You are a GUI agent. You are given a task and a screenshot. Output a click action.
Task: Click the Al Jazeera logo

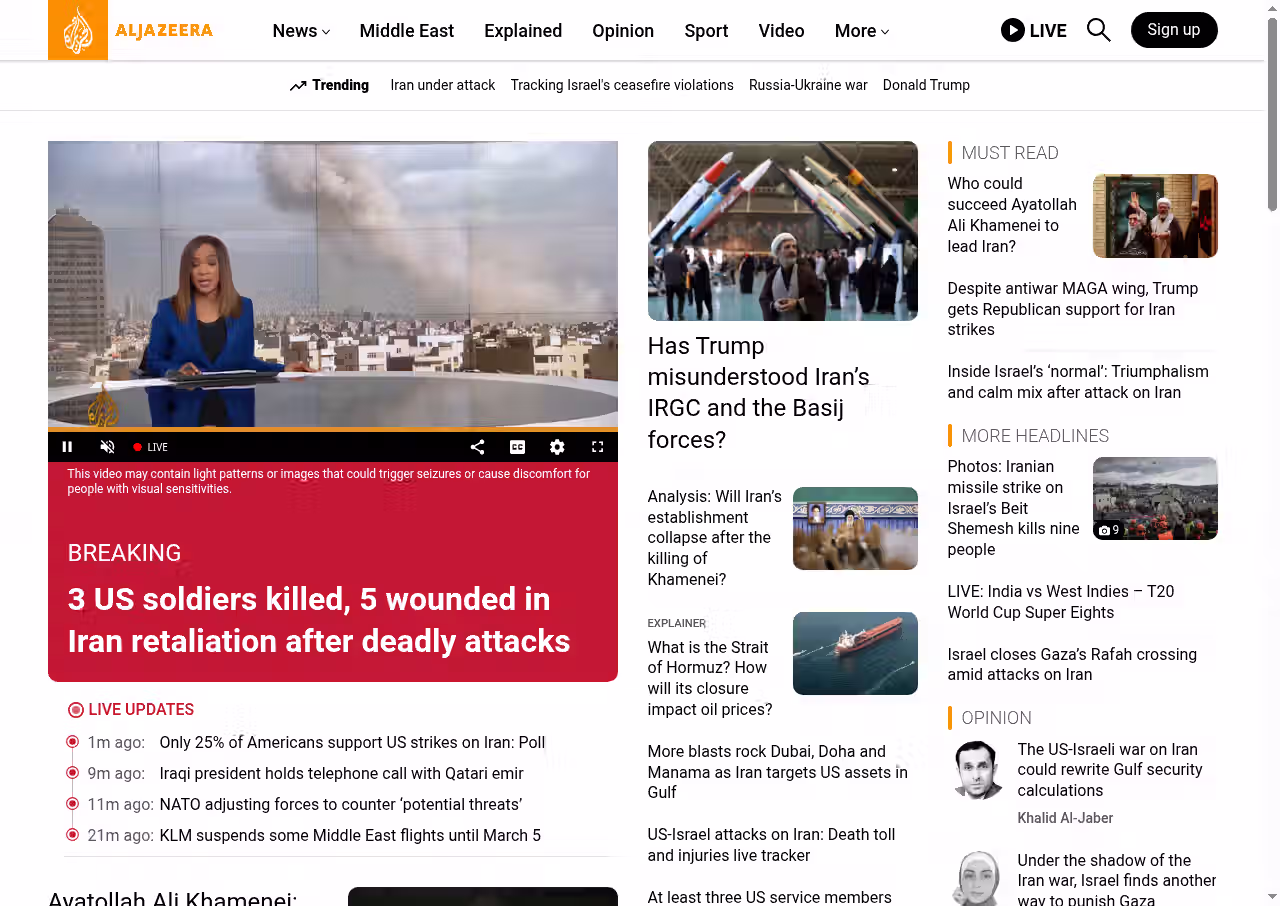(131, 30)
